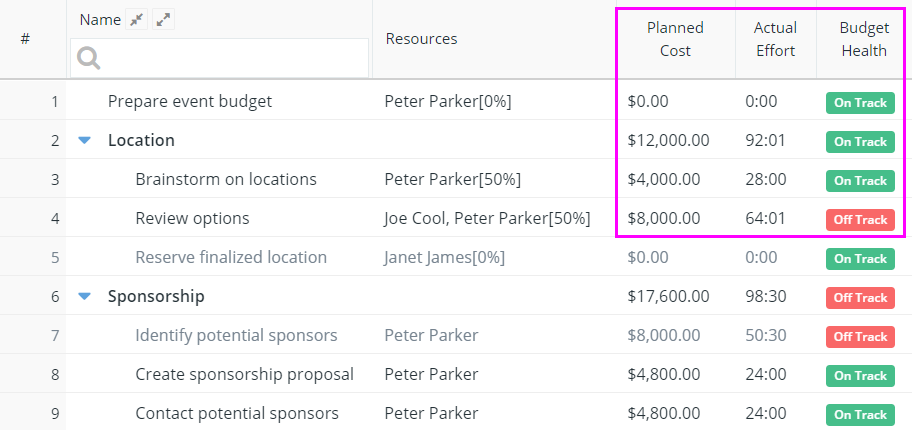Click Joe Cool, Peter Parker resources cell

487,218
